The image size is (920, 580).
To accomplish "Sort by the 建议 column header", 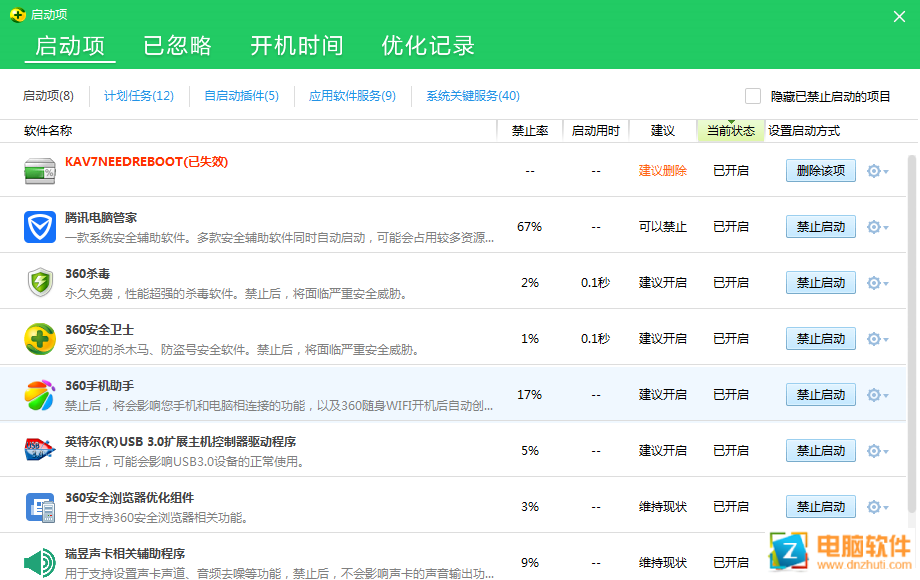I will pos(663,131).
